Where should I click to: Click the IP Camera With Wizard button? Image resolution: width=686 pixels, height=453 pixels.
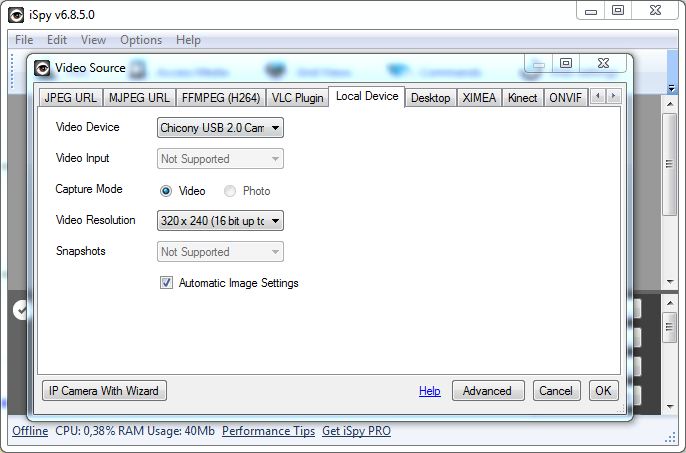104,390
